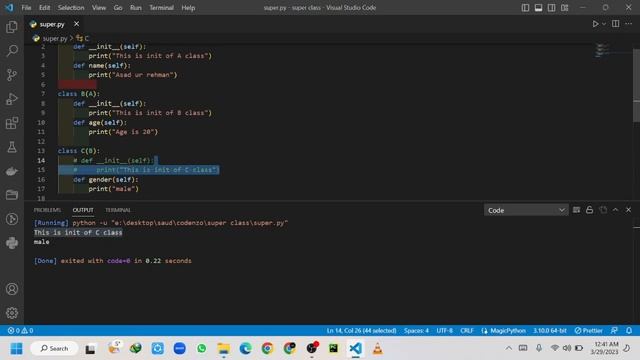This screenshot has width=640, height=360.
Task: Open output log in editor
Action: (x=603, y=210)
